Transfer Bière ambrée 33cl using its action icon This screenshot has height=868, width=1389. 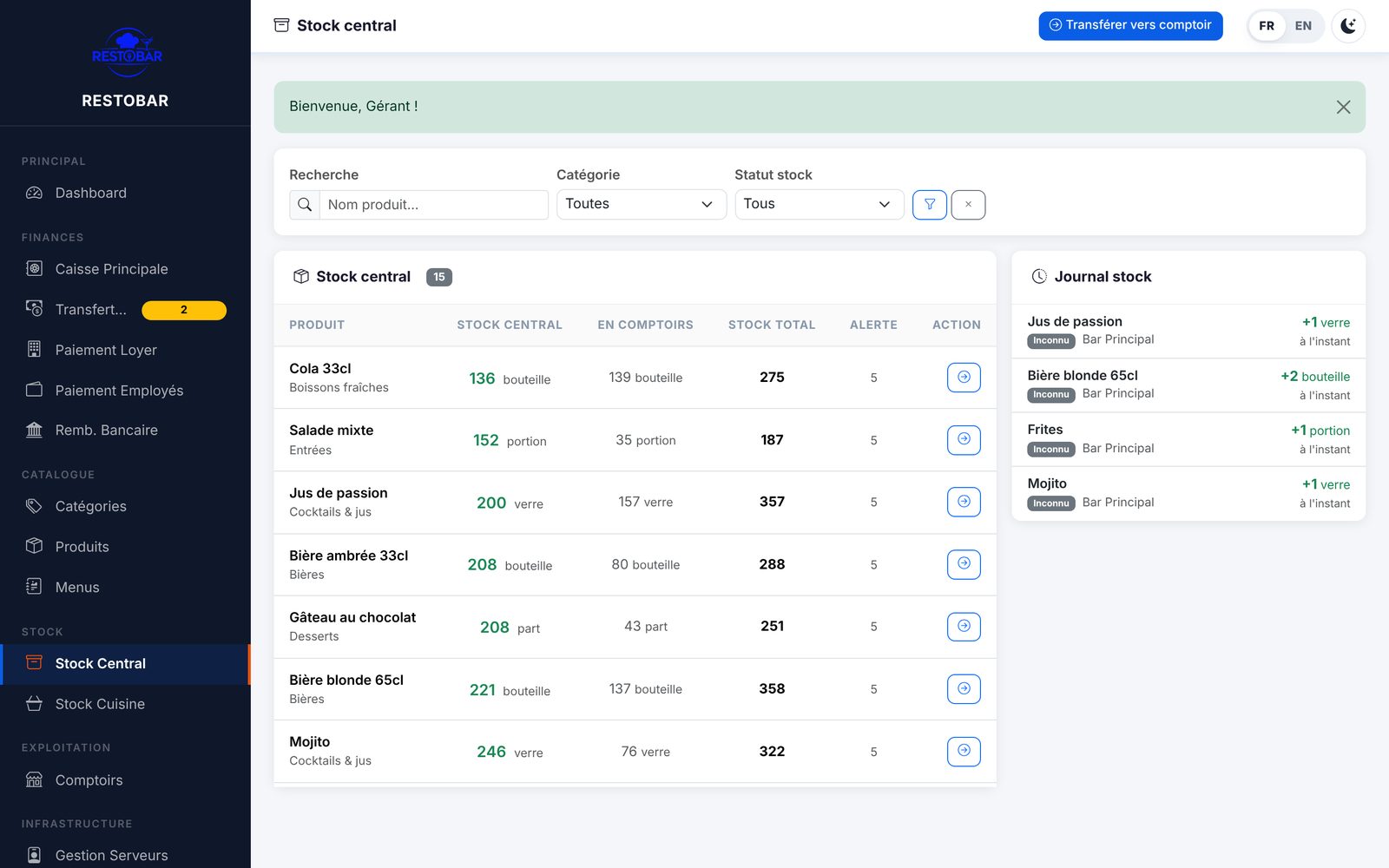point(964,564)
